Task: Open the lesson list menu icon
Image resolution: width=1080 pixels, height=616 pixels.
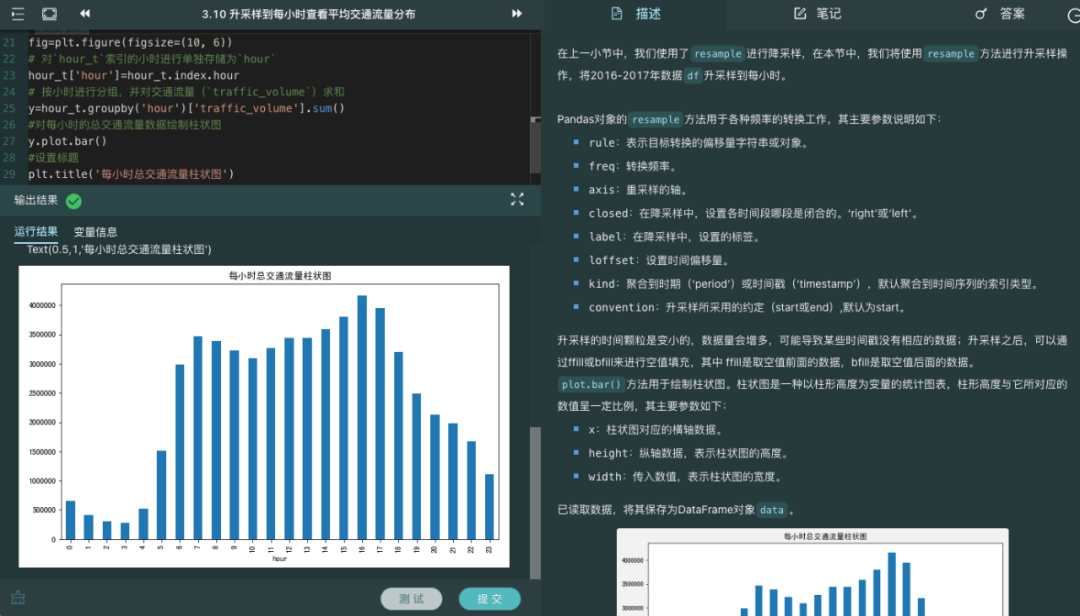Action: coord(17,14)
